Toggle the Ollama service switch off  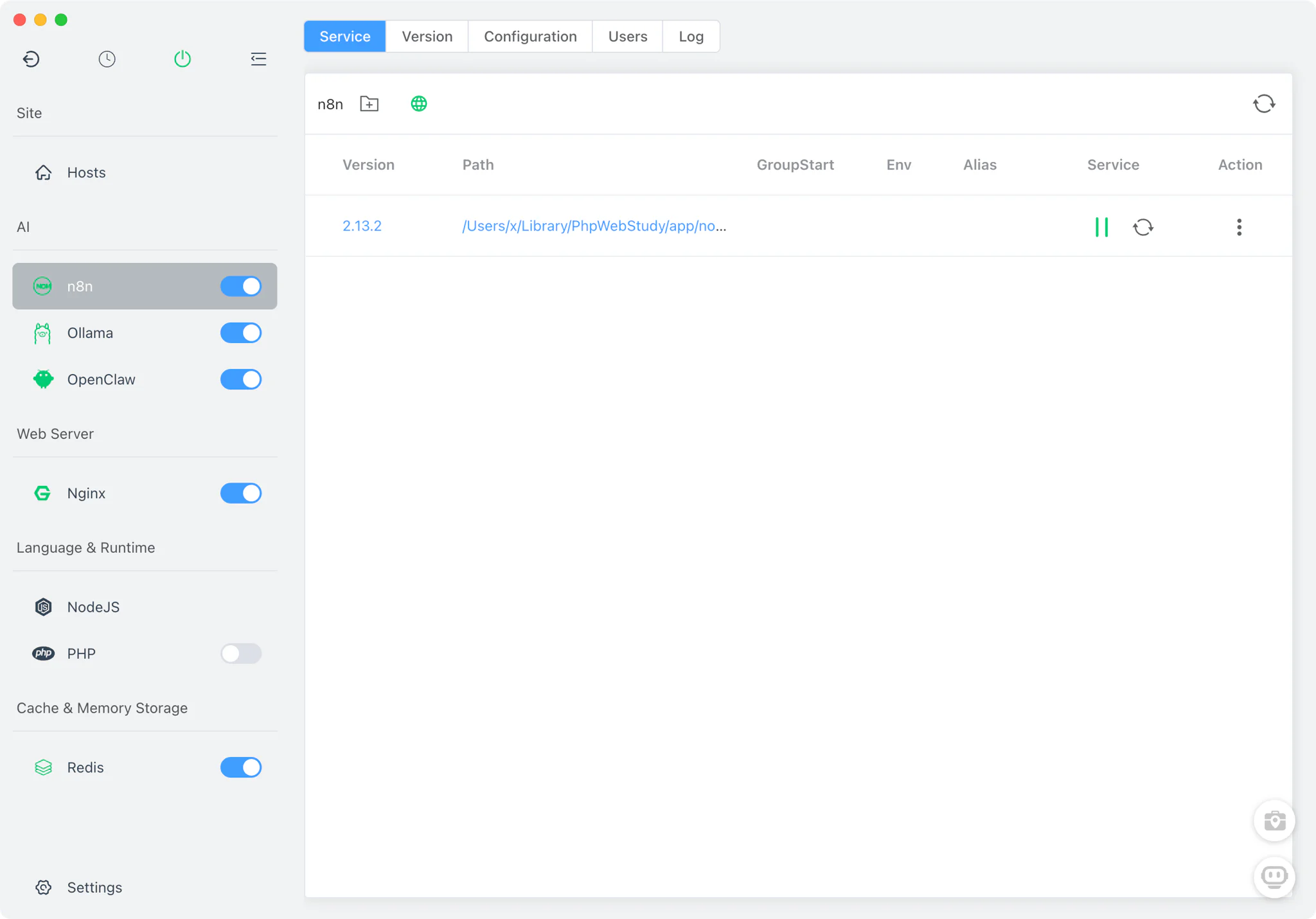pyautogui.click(x=241, y=333)
